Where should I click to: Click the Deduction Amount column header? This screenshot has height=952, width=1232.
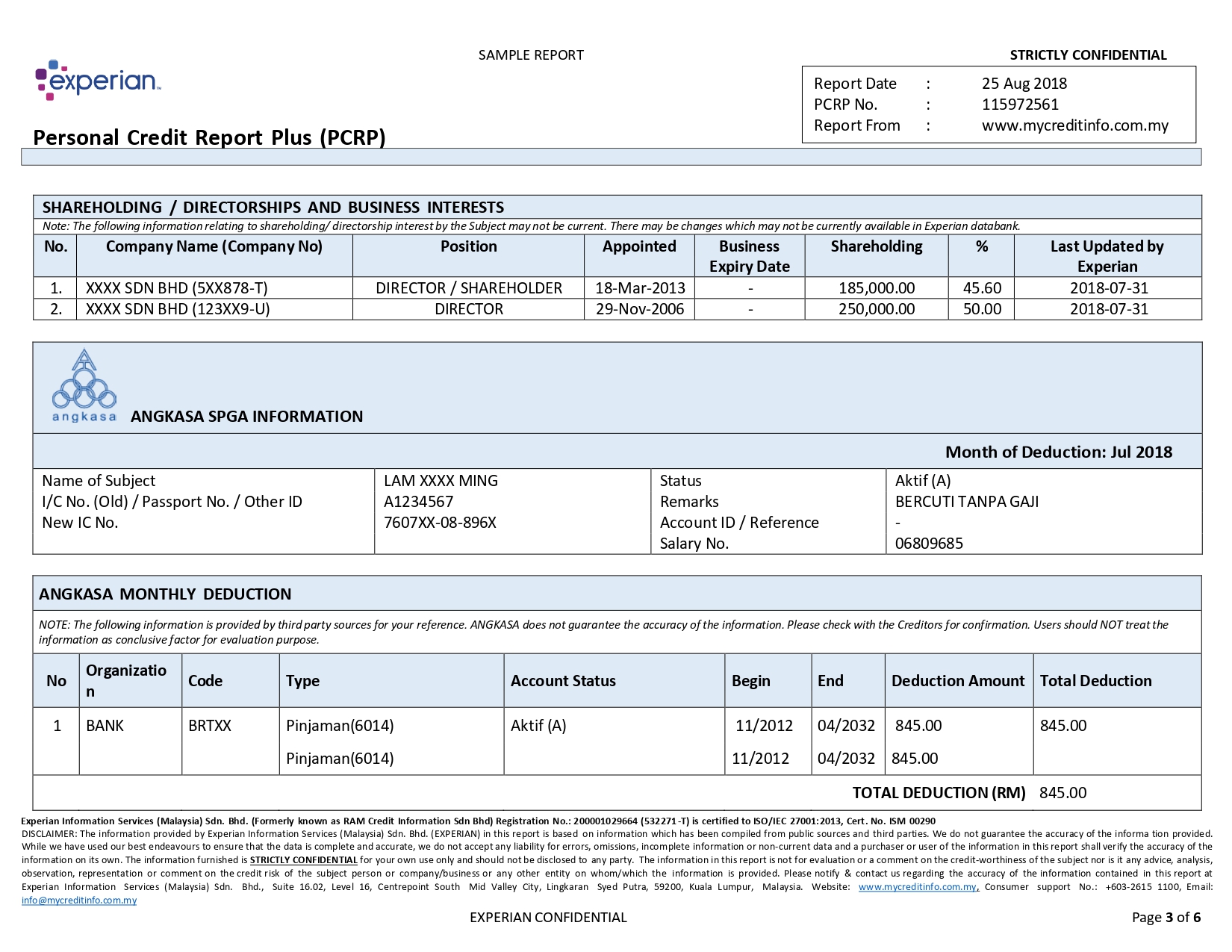click(958, 681)
